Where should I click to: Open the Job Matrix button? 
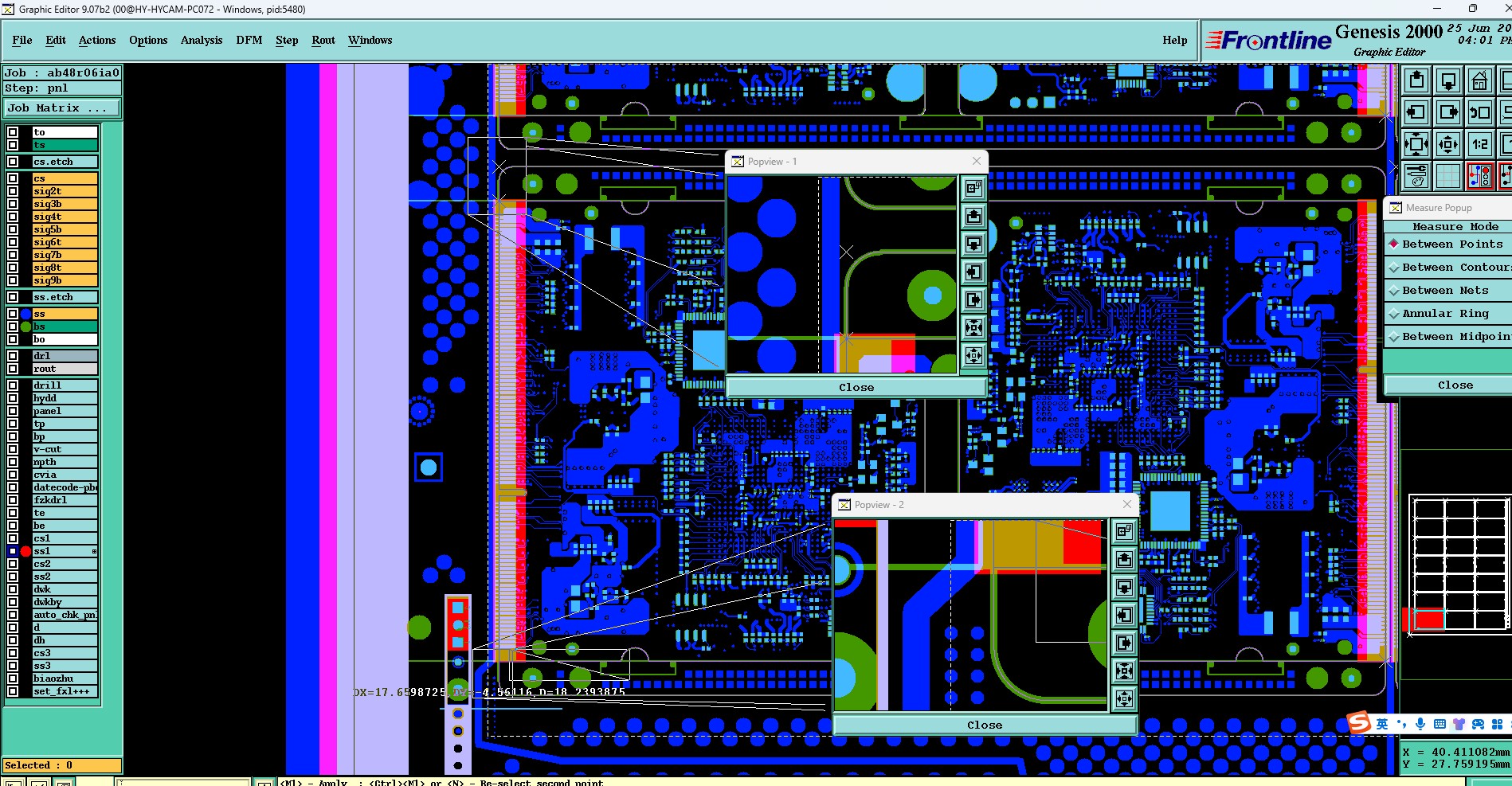(62, 108)
